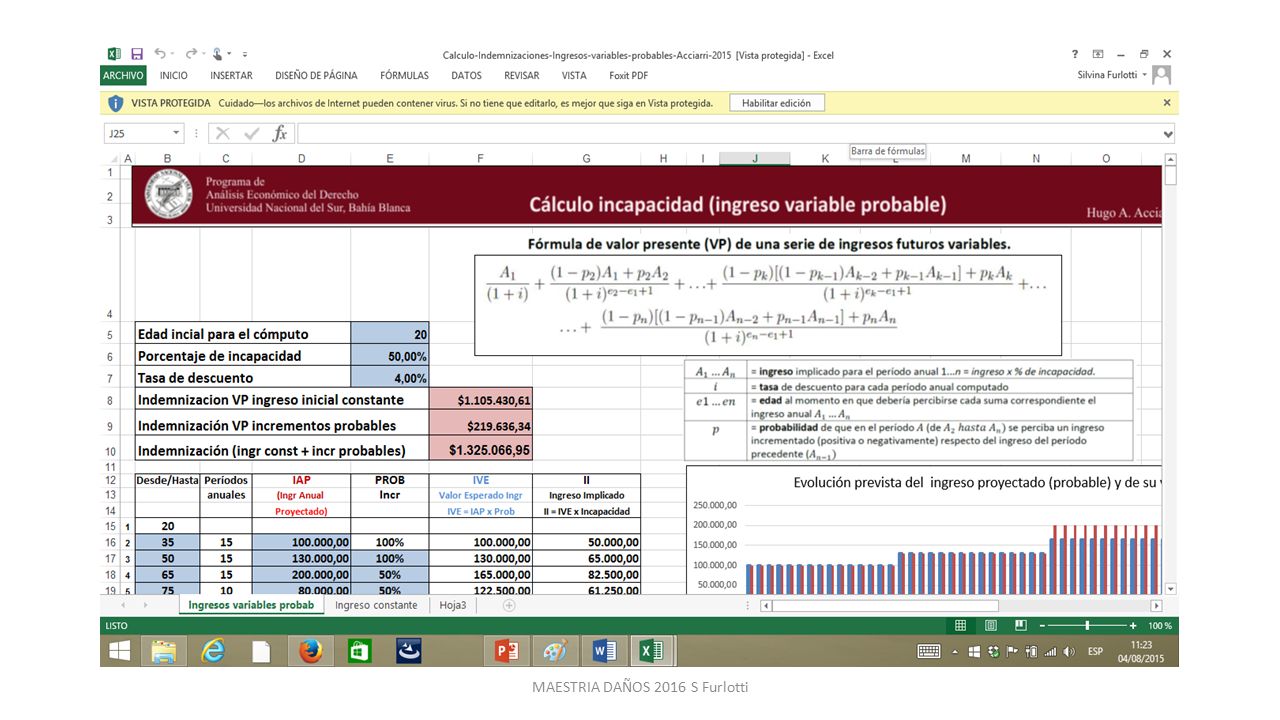Undo last action in quick access toolbar
Screen dimensions: 1280x720
point(160,54)
